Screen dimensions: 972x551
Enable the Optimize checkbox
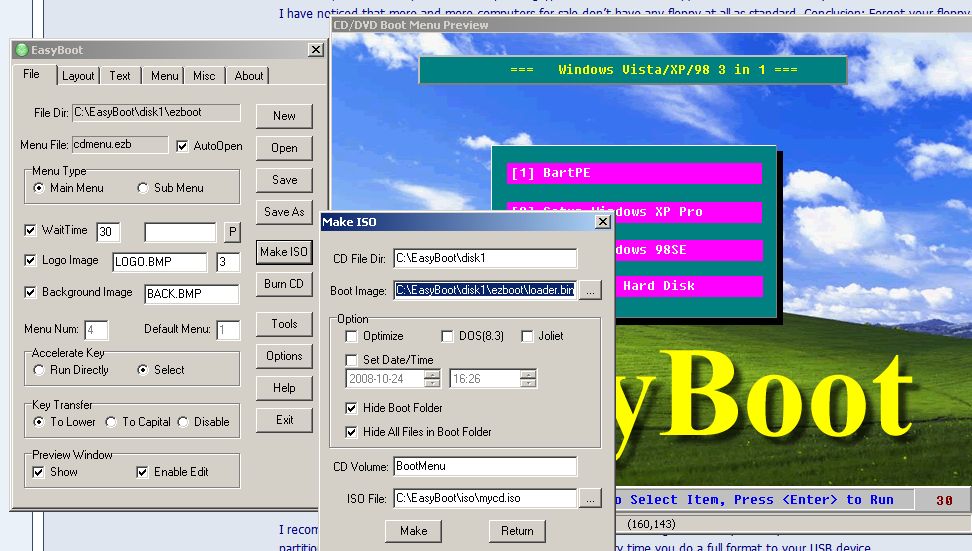point(351,337)
